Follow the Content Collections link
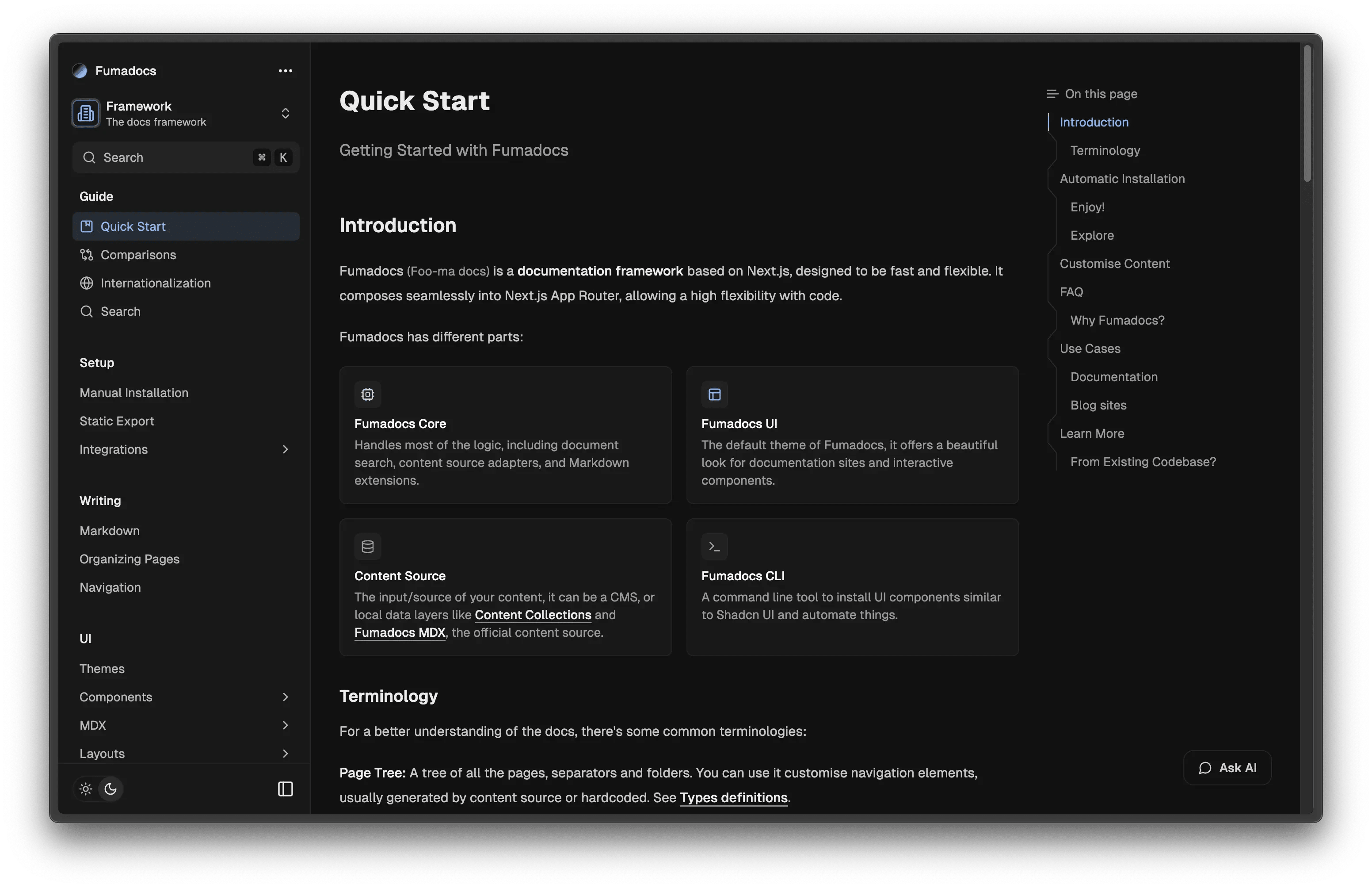The width and height of the screenshot is (1372, 888). coord(533,615)
